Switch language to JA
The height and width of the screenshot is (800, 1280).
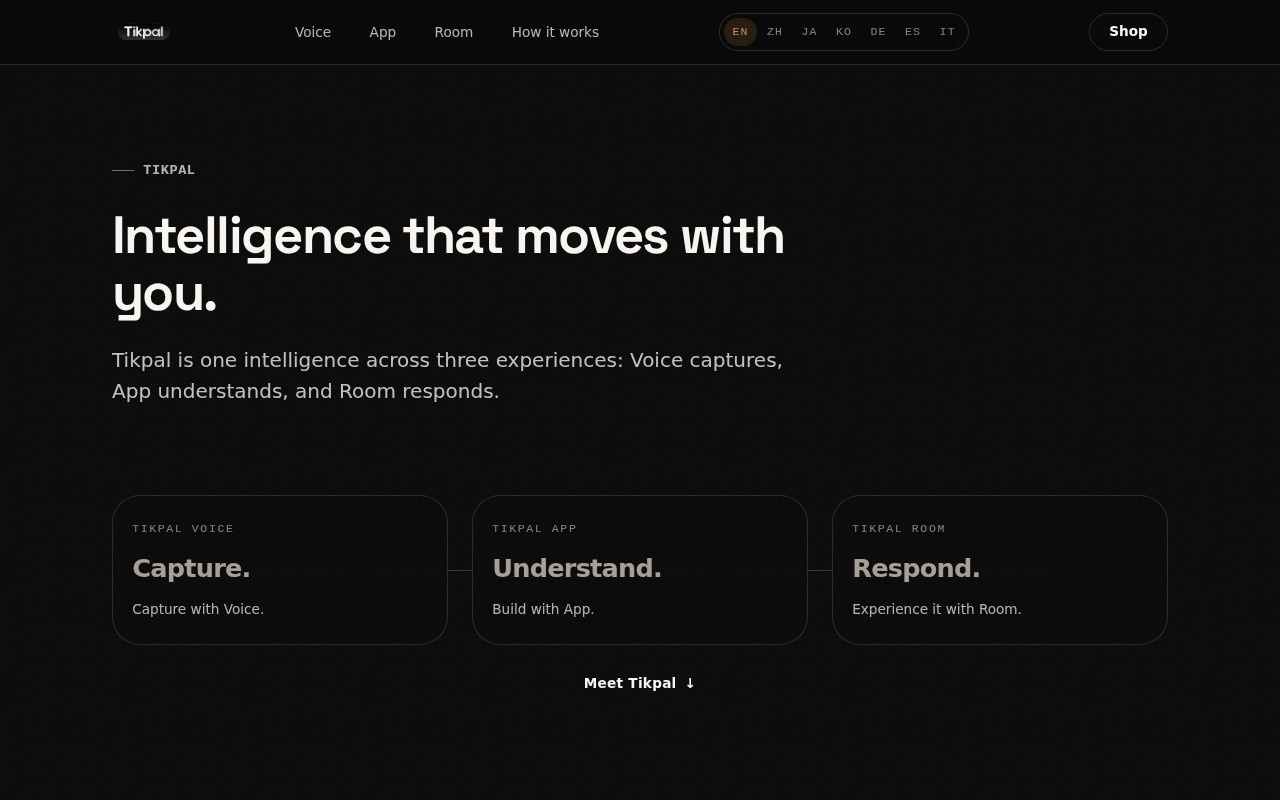[x=810, y=32]
